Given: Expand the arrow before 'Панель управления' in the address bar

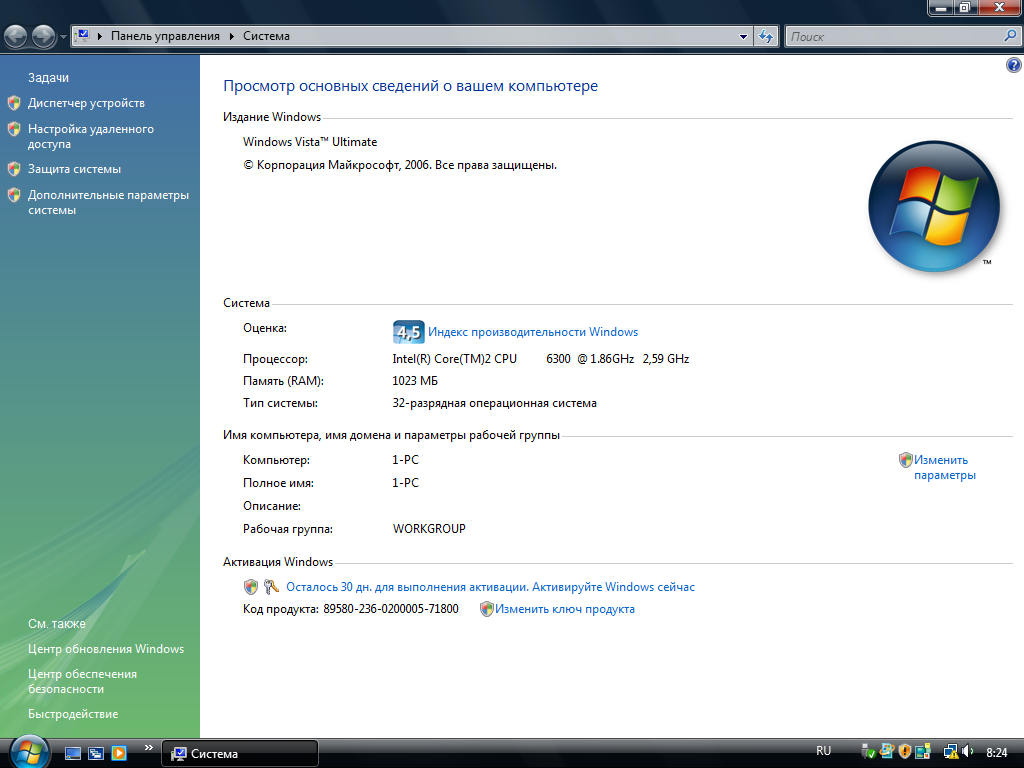Looking at the screenshot, I should point(100,36).
